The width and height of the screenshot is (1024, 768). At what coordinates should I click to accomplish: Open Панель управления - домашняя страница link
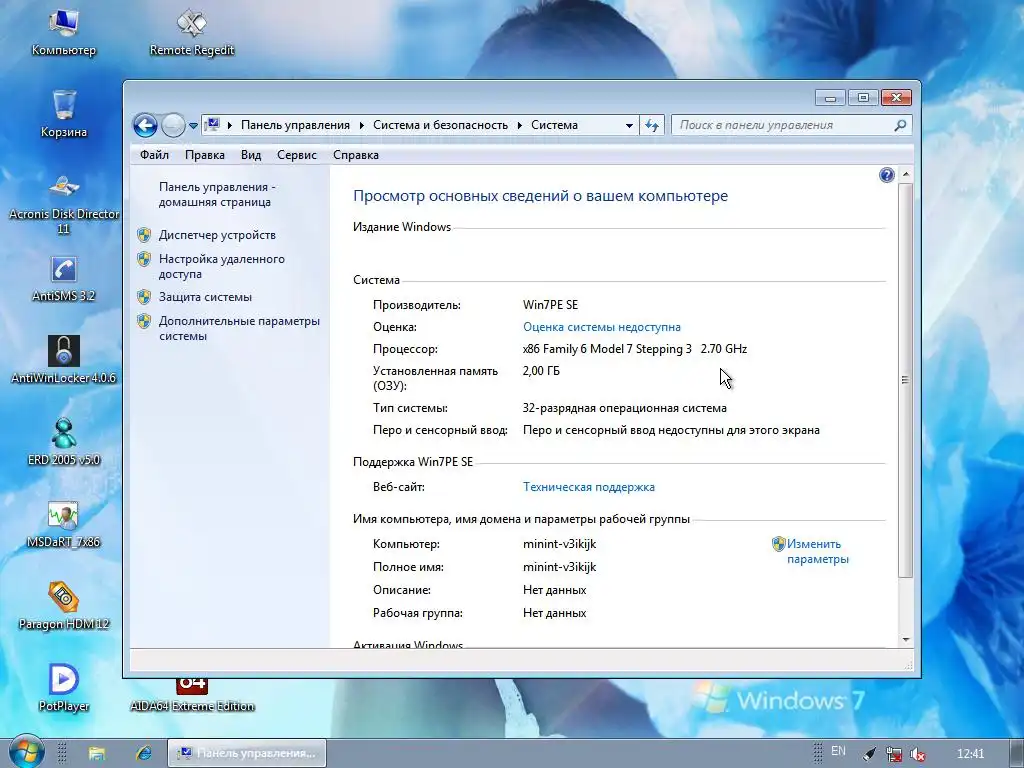coord(217,195)
